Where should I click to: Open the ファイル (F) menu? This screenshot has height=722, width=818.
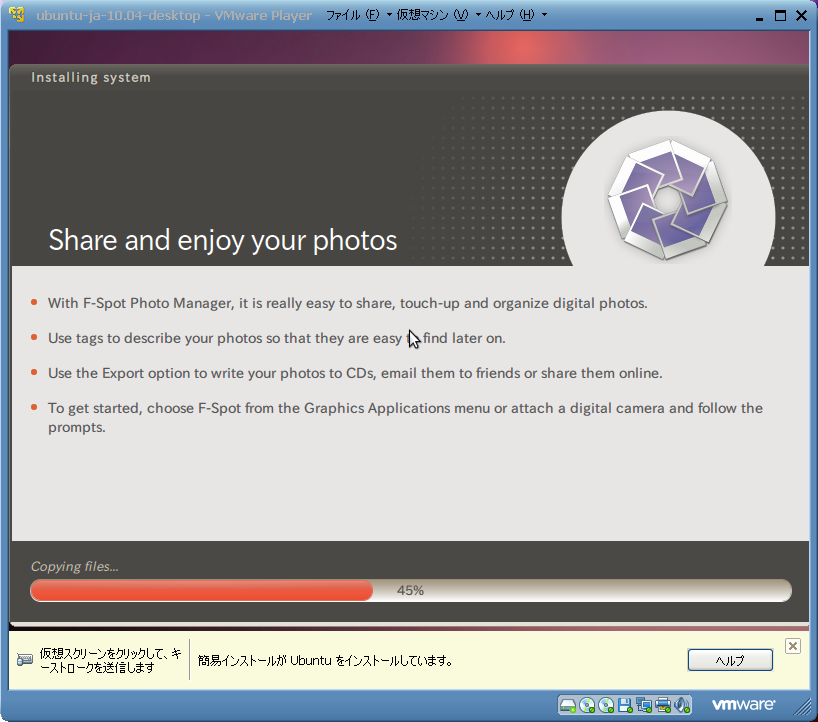click(x=358, y=15)
